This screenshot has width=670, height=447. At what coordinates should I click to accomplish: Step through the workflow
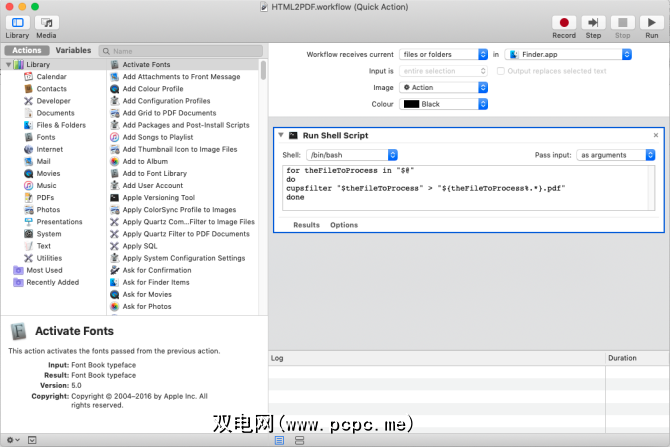click(x=593, y=23)
